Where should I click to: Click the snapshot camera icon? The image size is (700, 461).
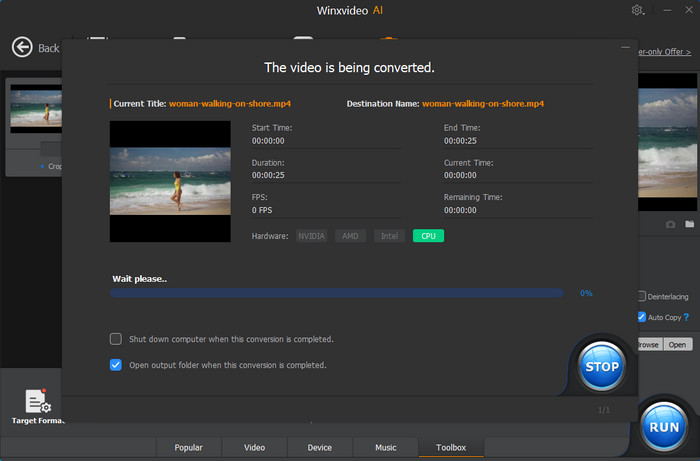click(671, 224)
